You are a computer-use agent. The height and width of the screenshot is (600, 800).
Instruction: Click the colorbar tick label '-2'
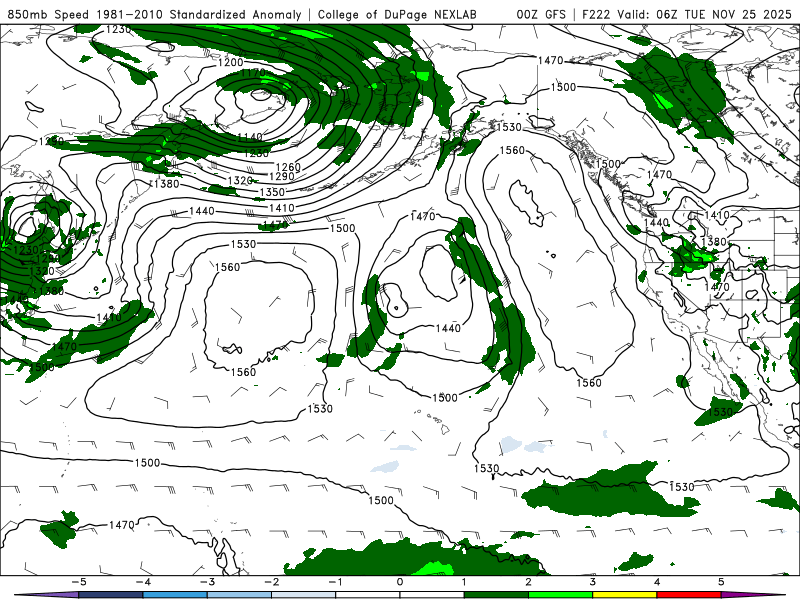[x=271, y=582]
